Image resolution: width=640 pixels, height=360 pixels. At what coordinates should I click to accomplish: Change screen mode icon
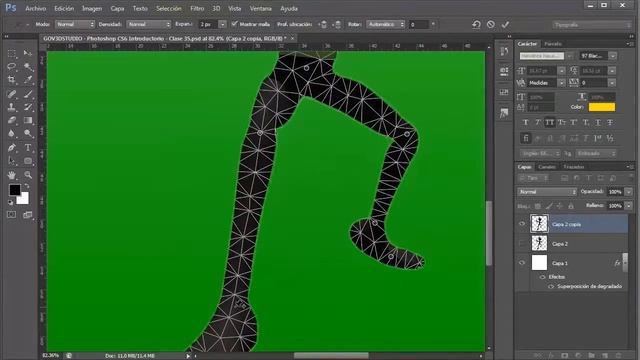tap(28, 215)
